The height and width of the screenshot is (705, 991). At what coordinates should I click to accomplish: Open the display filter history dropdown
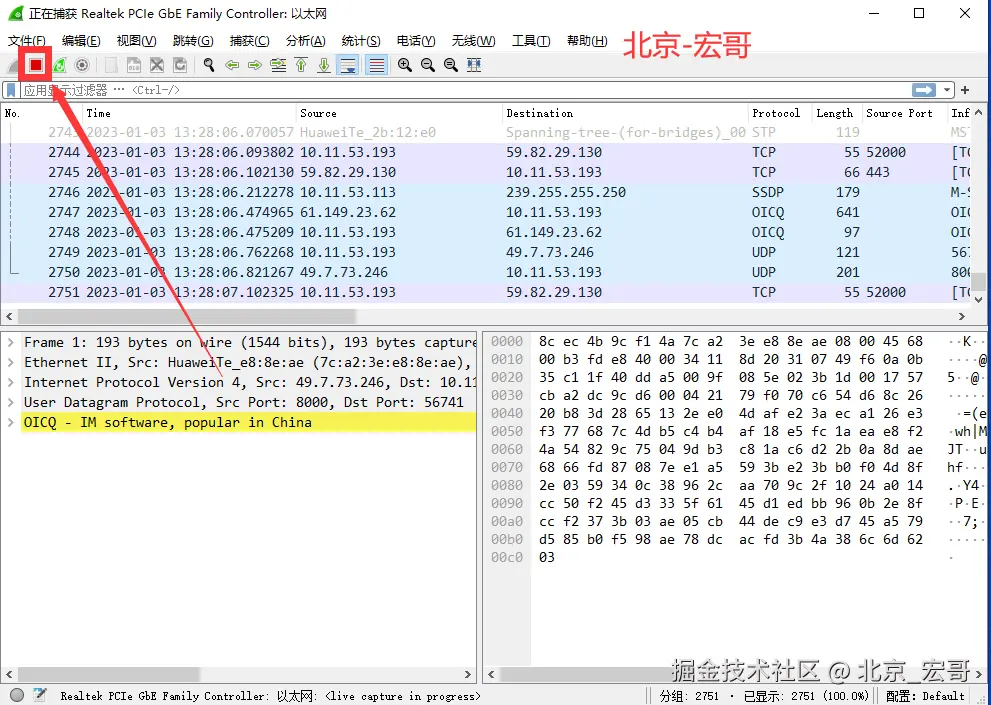tap(947, 90)
